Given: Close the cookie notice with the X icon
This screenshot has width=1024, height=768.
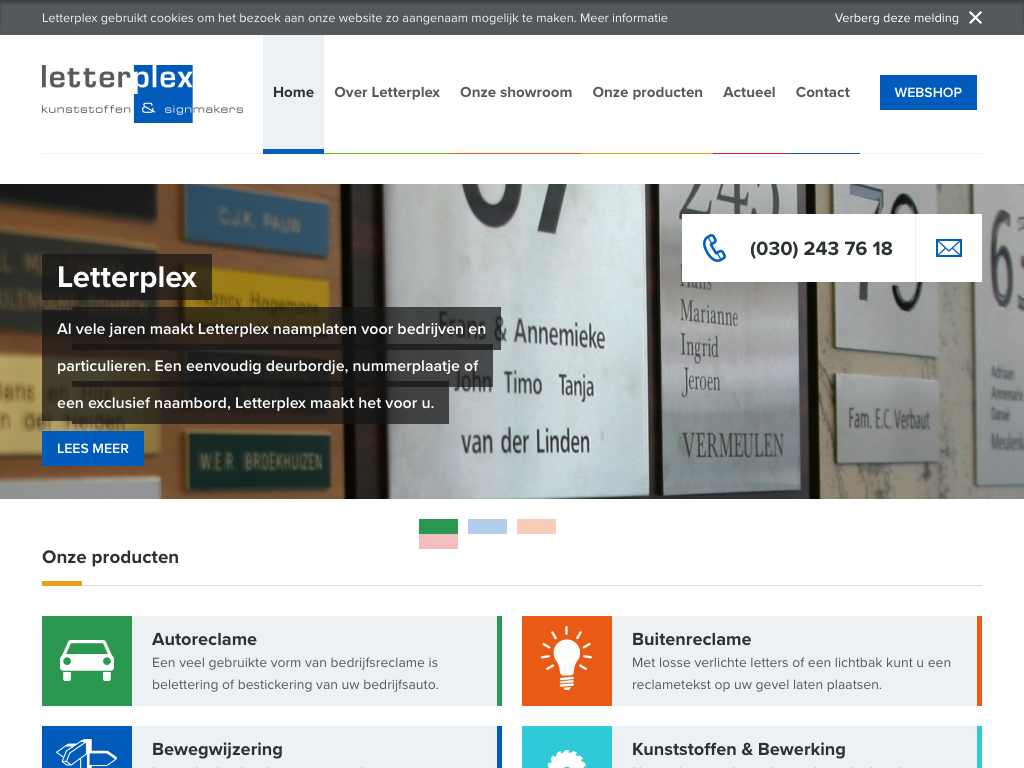Looking at the screenshot, I should coord(975,18).
